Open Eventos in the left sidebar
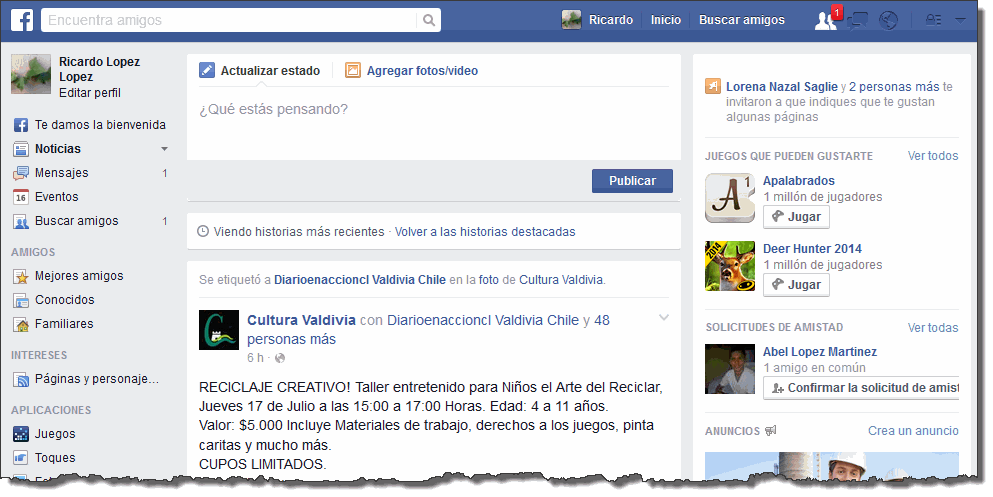 click(56, 197)
